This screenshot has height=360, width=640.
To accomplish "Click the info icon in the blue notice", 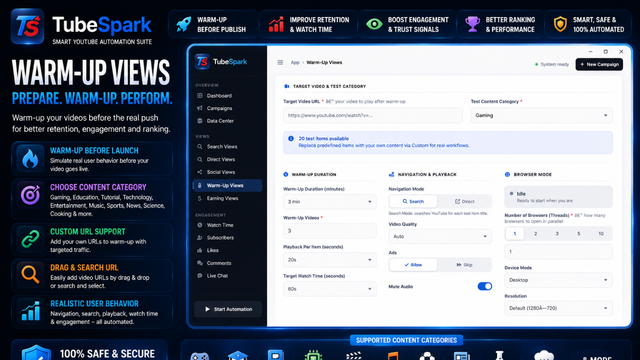I will (x=291, y=139).
